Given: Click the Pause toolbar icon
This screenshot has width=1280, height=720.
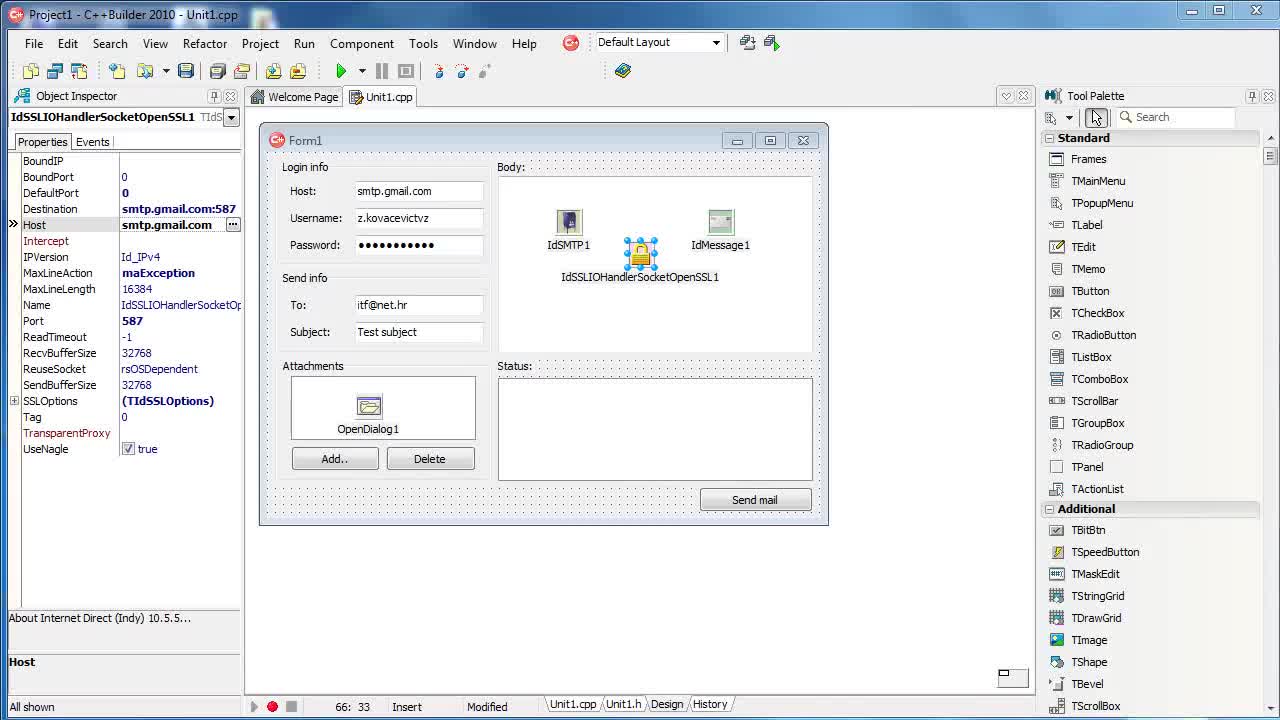Looking at the screenshot, I should [x=381, y=71].
